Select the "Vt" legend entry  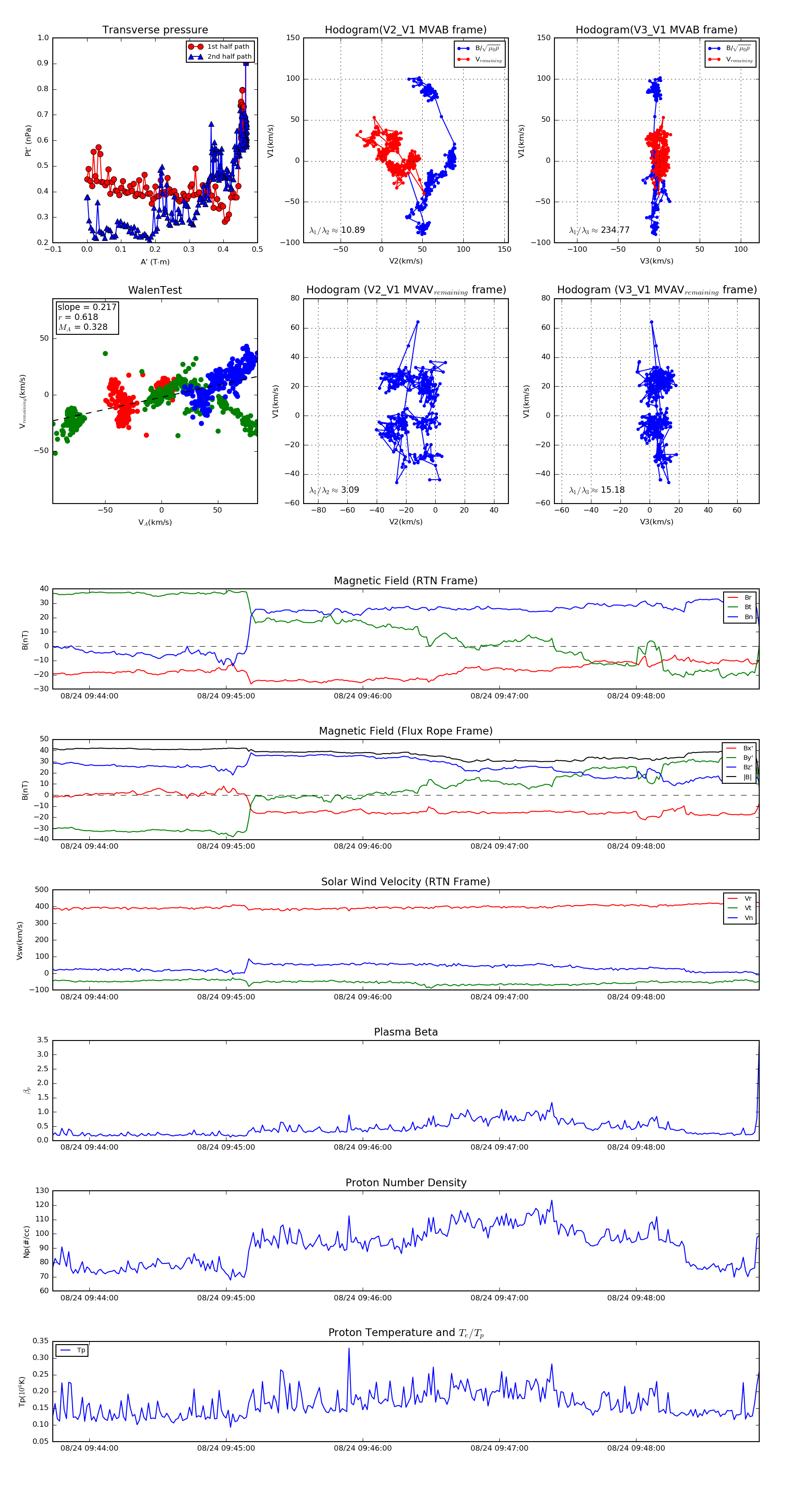(740, 908)
